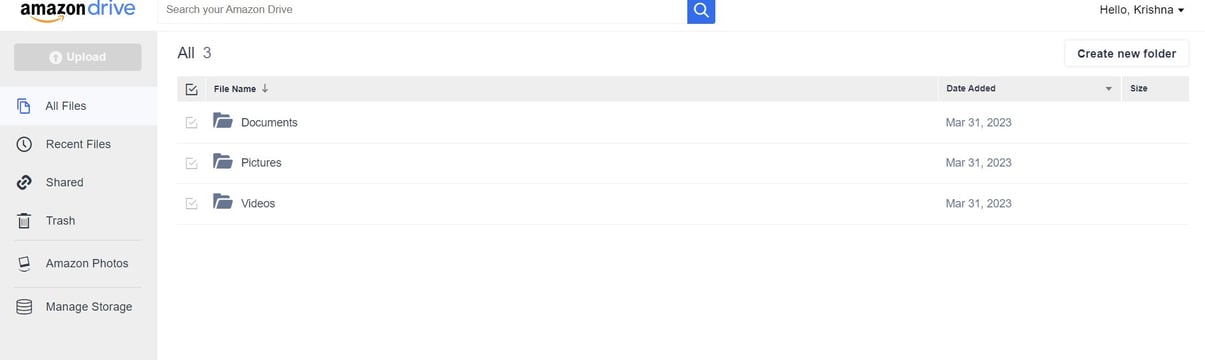Open the Hello, Krishna account dropdown
The image size is (1205, 360).
point(1142,10)
